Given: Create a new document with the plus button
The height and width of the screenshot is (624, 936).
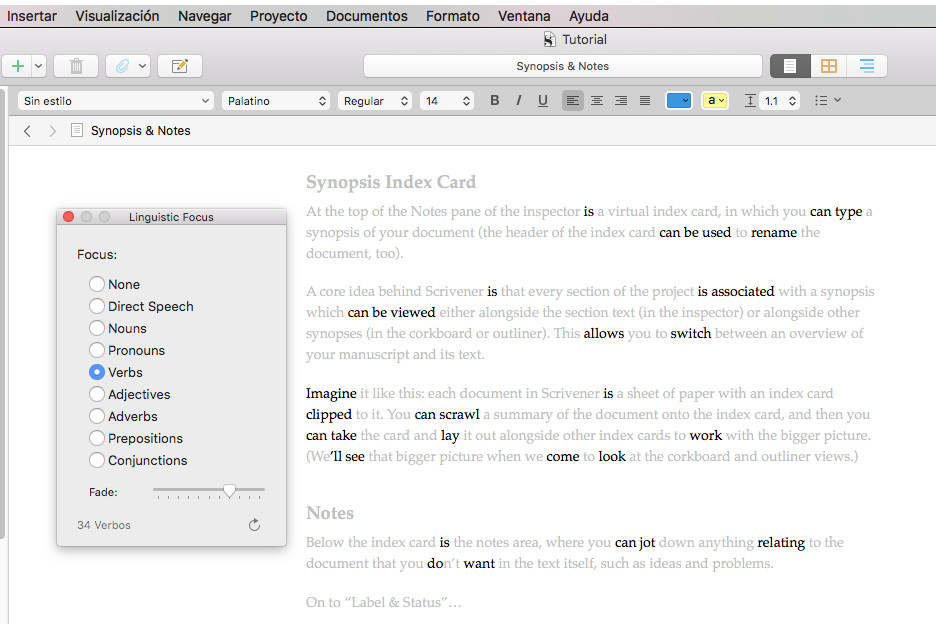Looking at the screenshot, I should pos(15,65).
